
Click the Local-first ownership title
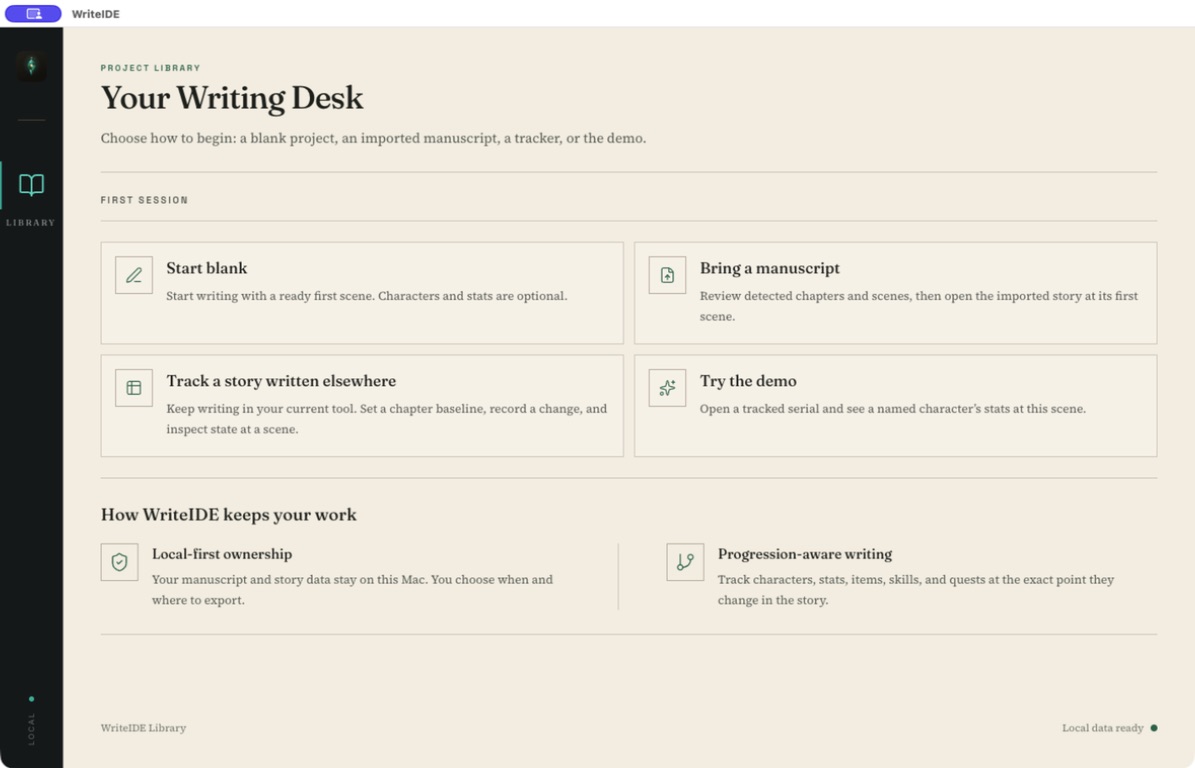(222, 554)
